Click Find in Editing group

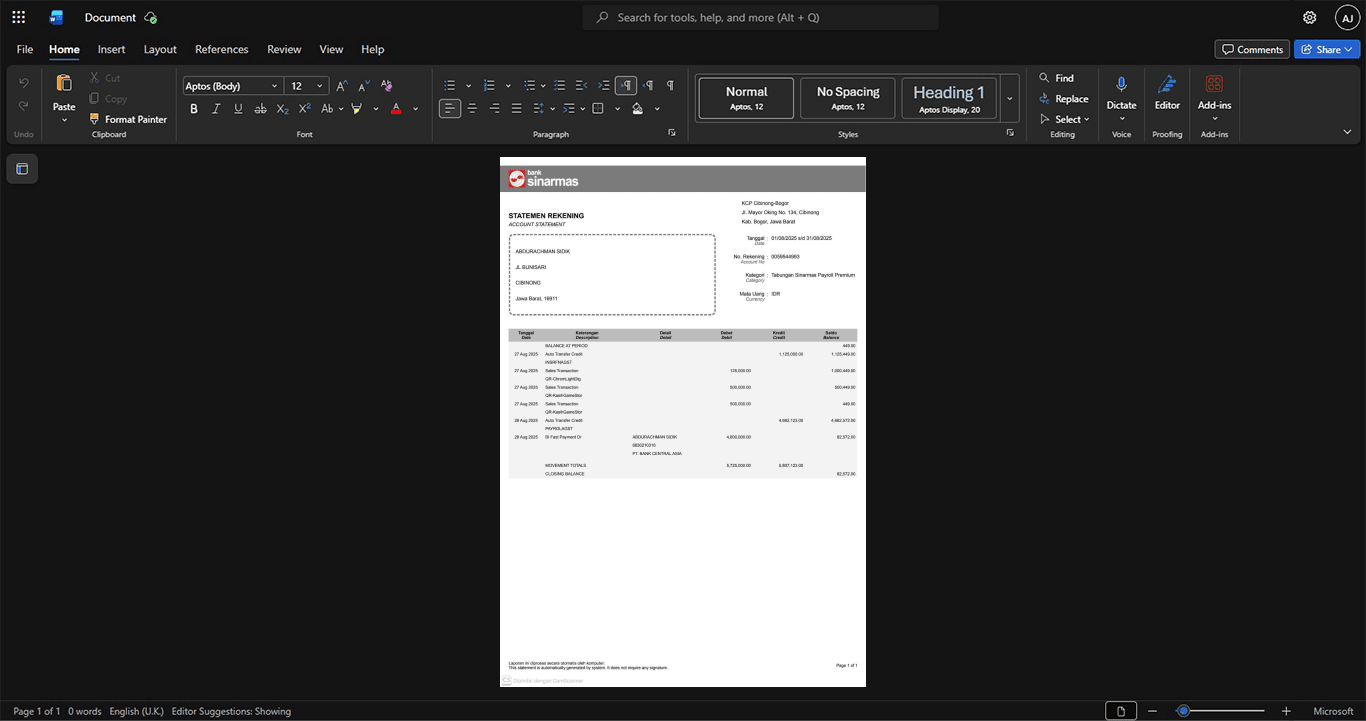pos(1056,78)
